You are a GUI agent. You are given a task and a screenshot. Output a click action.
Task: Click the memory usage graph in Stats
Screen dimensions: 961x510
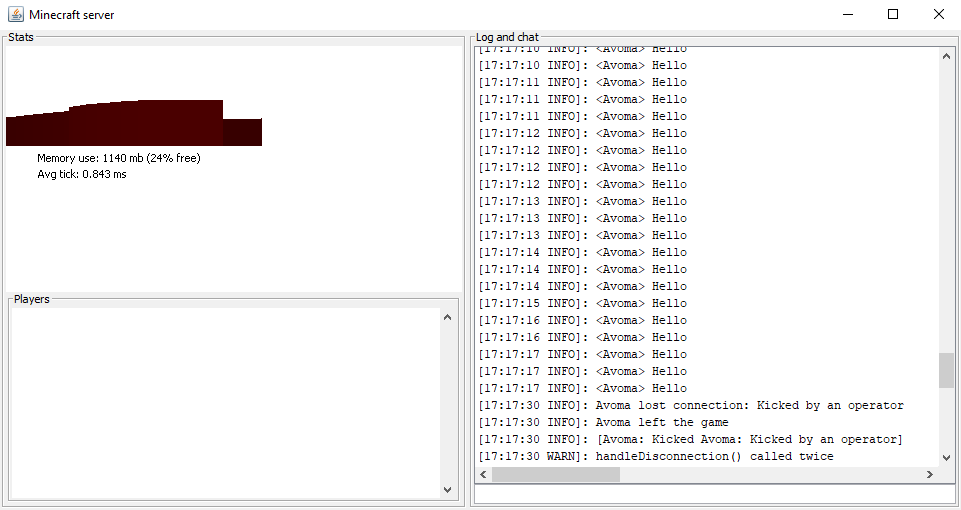click(x=134, y=123)
